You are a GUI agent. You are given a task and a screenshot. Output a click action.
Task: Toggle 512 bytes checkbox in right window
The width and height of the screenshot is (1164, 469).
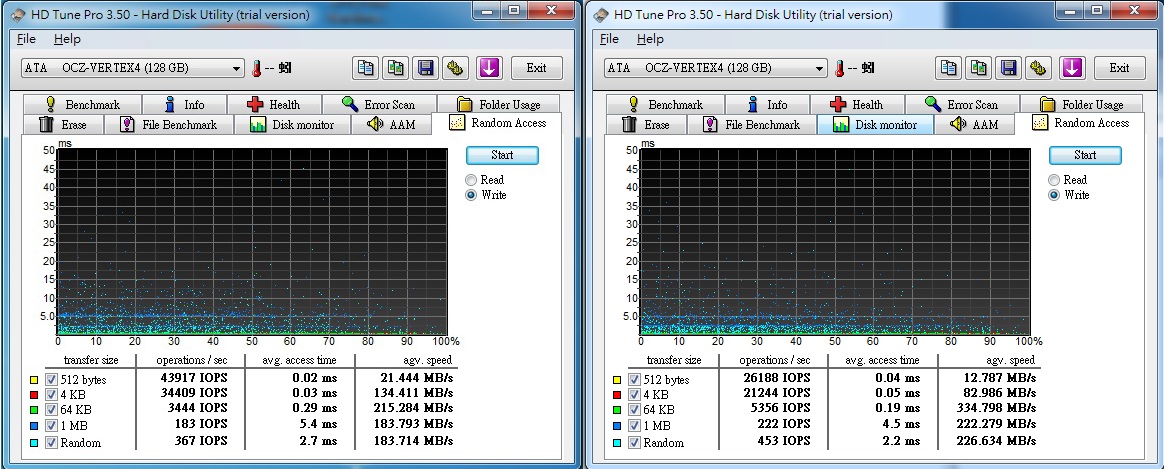point(633,379)
